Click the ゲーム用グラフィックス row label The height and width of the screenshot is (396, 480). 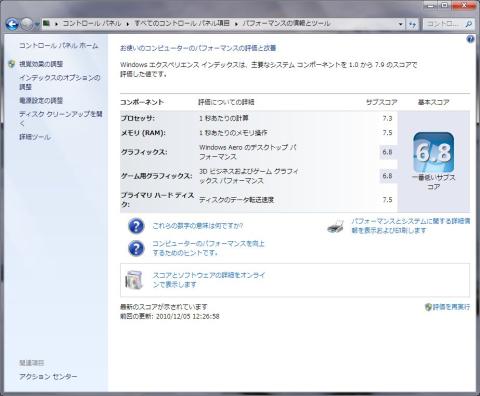pos(156,176)
